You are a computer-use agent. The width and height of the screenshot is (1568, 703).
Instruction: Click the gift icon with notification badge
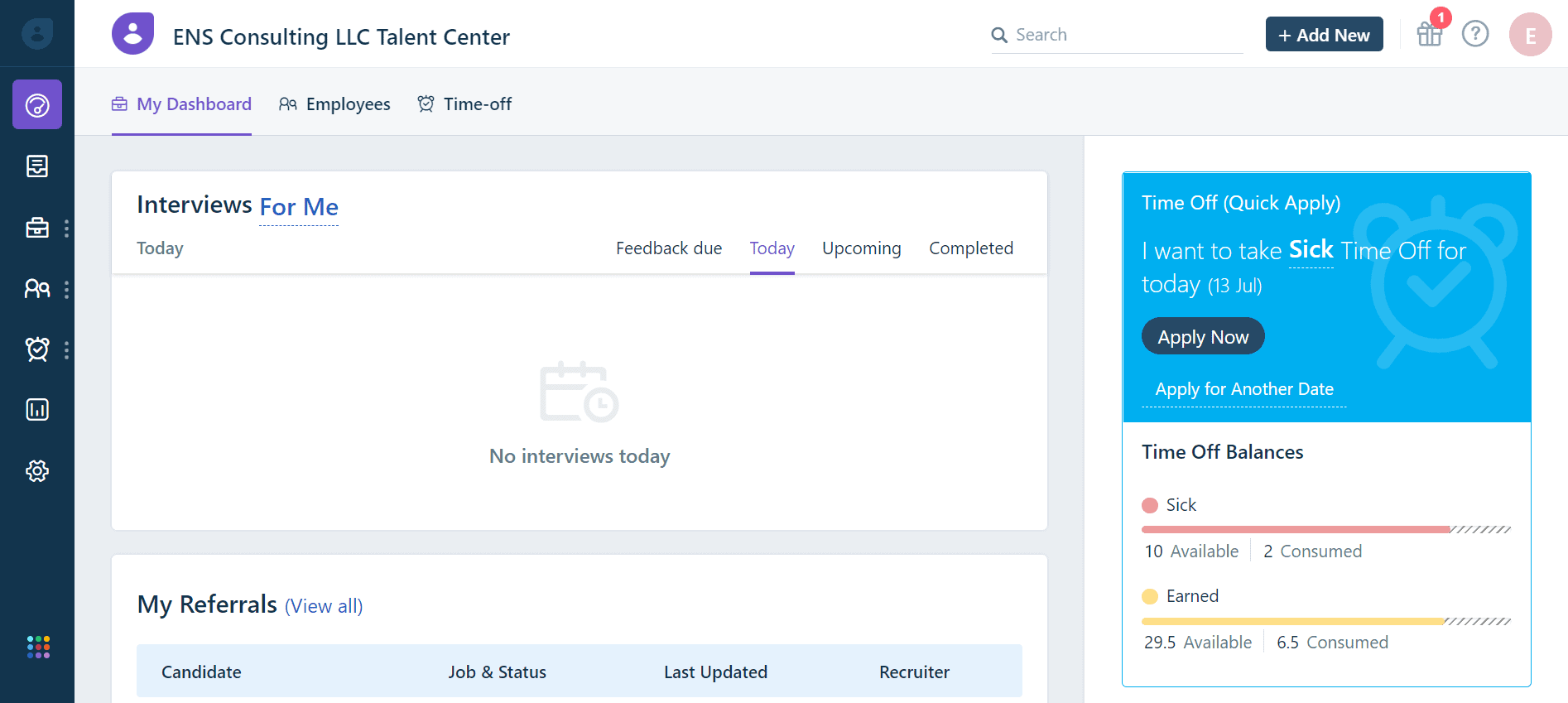click(1430, 35)
